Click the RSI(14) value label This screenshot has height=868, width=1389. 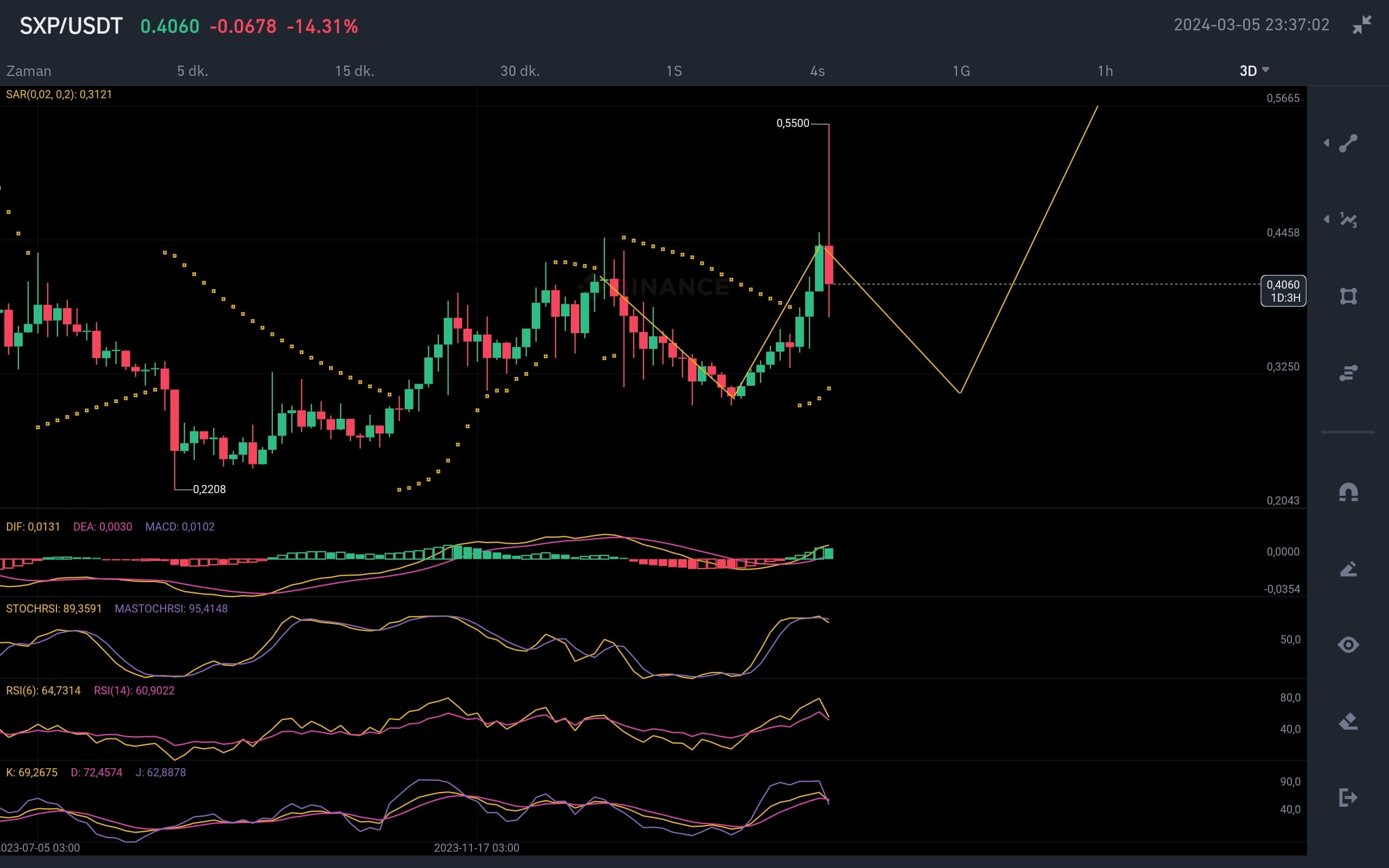click(x=133, y=691)
